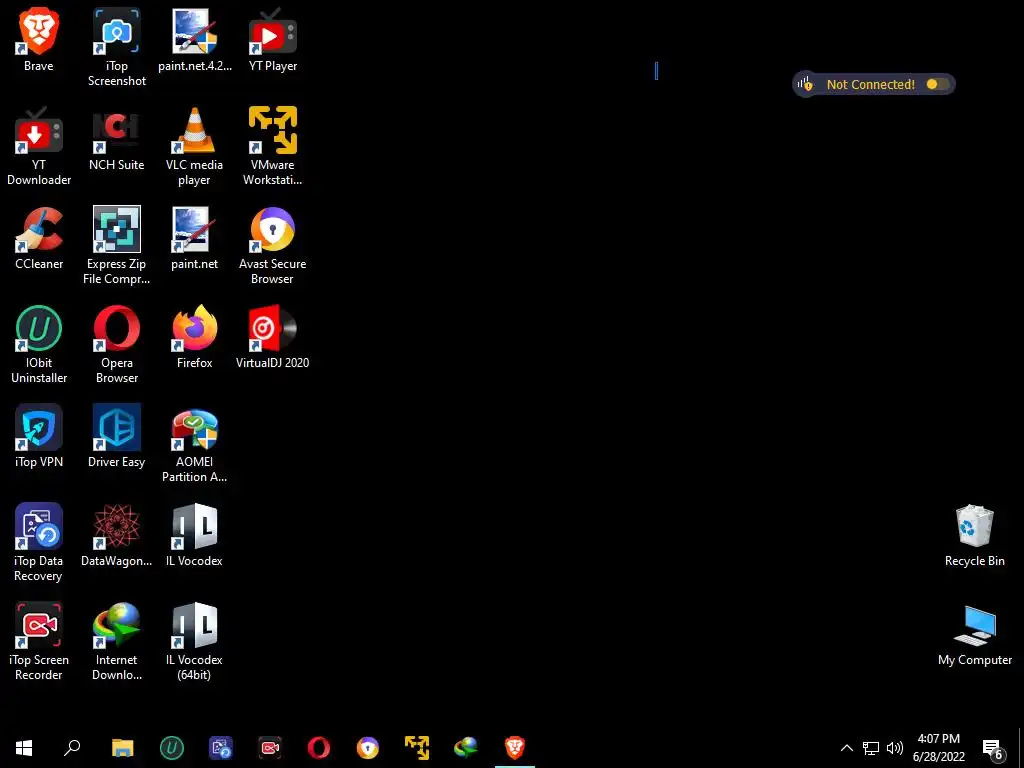The width and height of the screenshot is (1024, 768).
Task: Select the IL Vocodex shortcut
Action: point(195,536)
